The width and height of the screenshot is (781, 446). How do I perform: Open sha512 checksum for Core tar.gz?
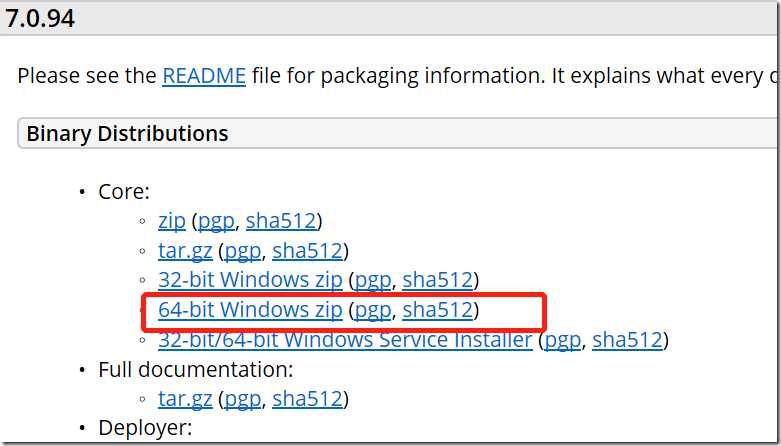click(308, 251)
